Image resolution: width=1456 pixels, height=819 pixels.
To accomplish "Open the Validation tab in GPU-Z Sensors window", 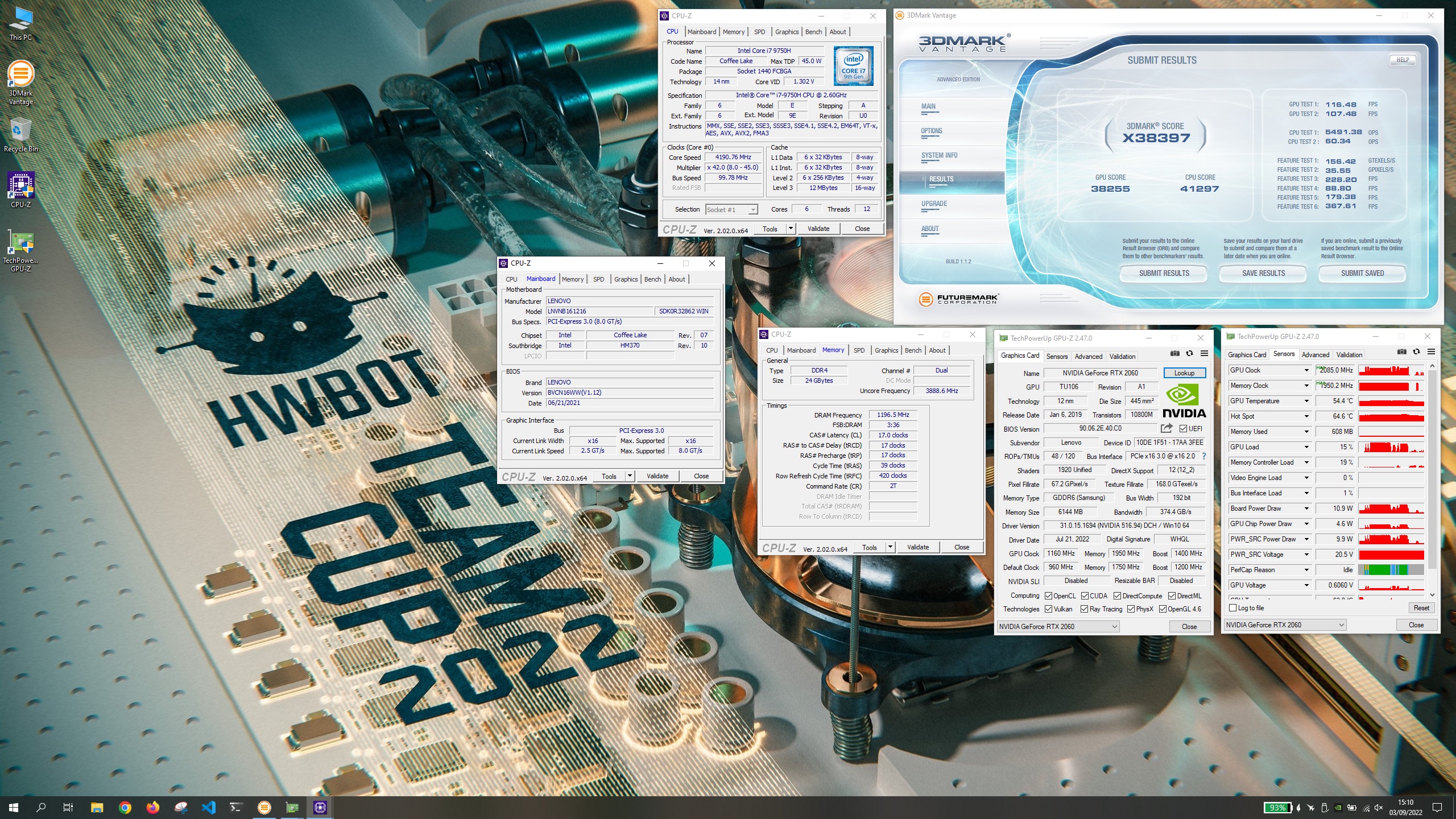I will [x=1349, y=355].
